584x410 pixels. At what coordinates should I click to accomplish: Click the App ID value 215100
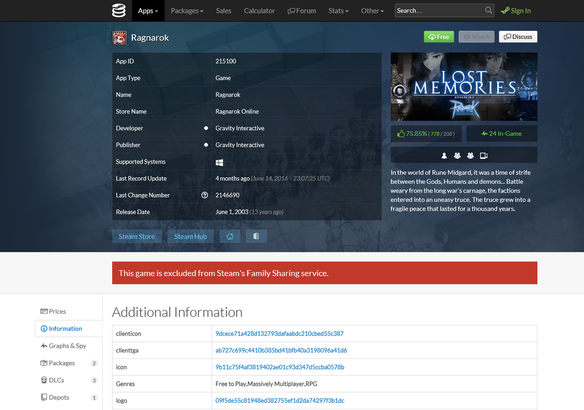226,61
